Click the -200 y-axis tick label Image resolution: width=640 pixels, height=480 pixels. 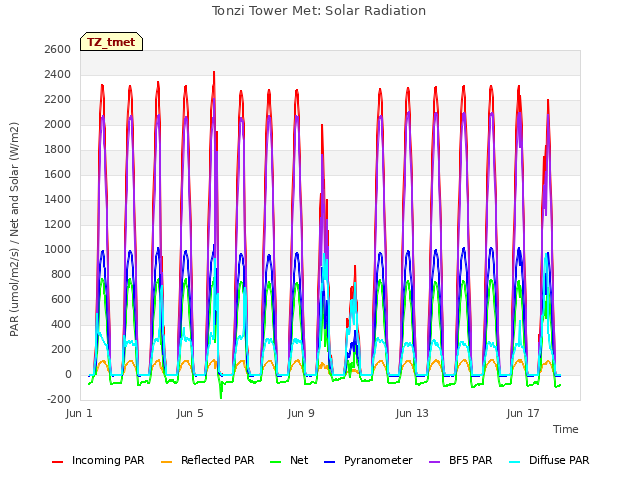[x=59, y=400]
